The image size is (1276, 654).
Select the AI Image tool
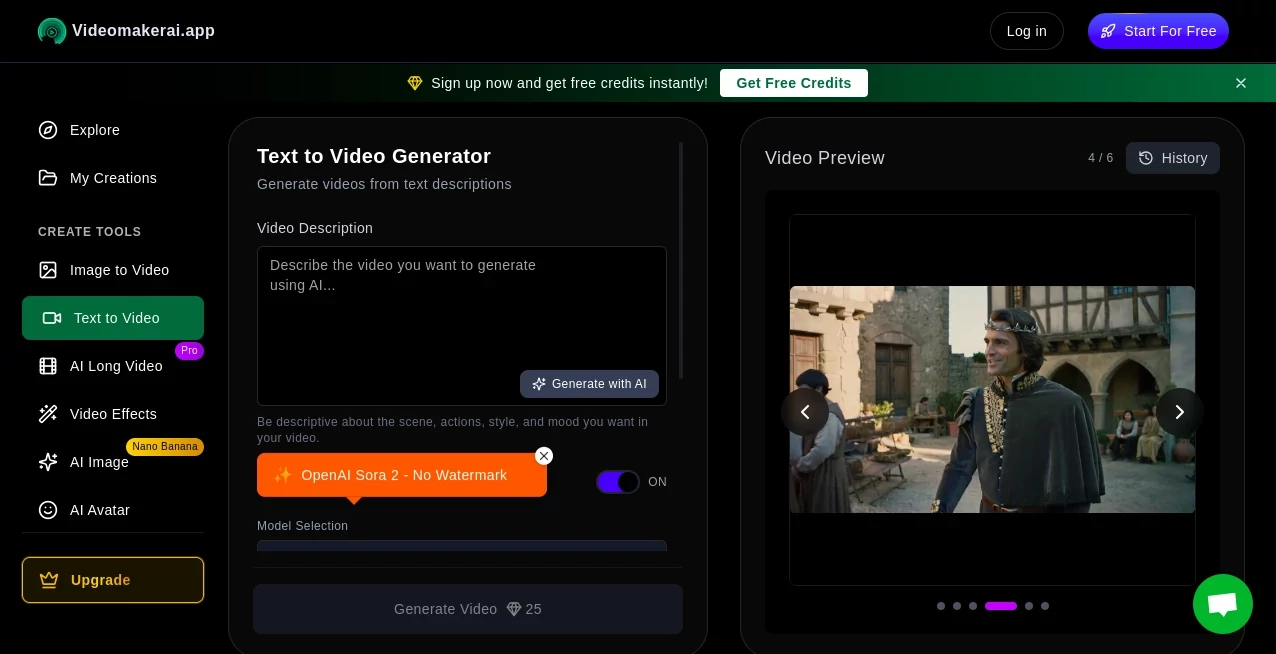[99, 462]
